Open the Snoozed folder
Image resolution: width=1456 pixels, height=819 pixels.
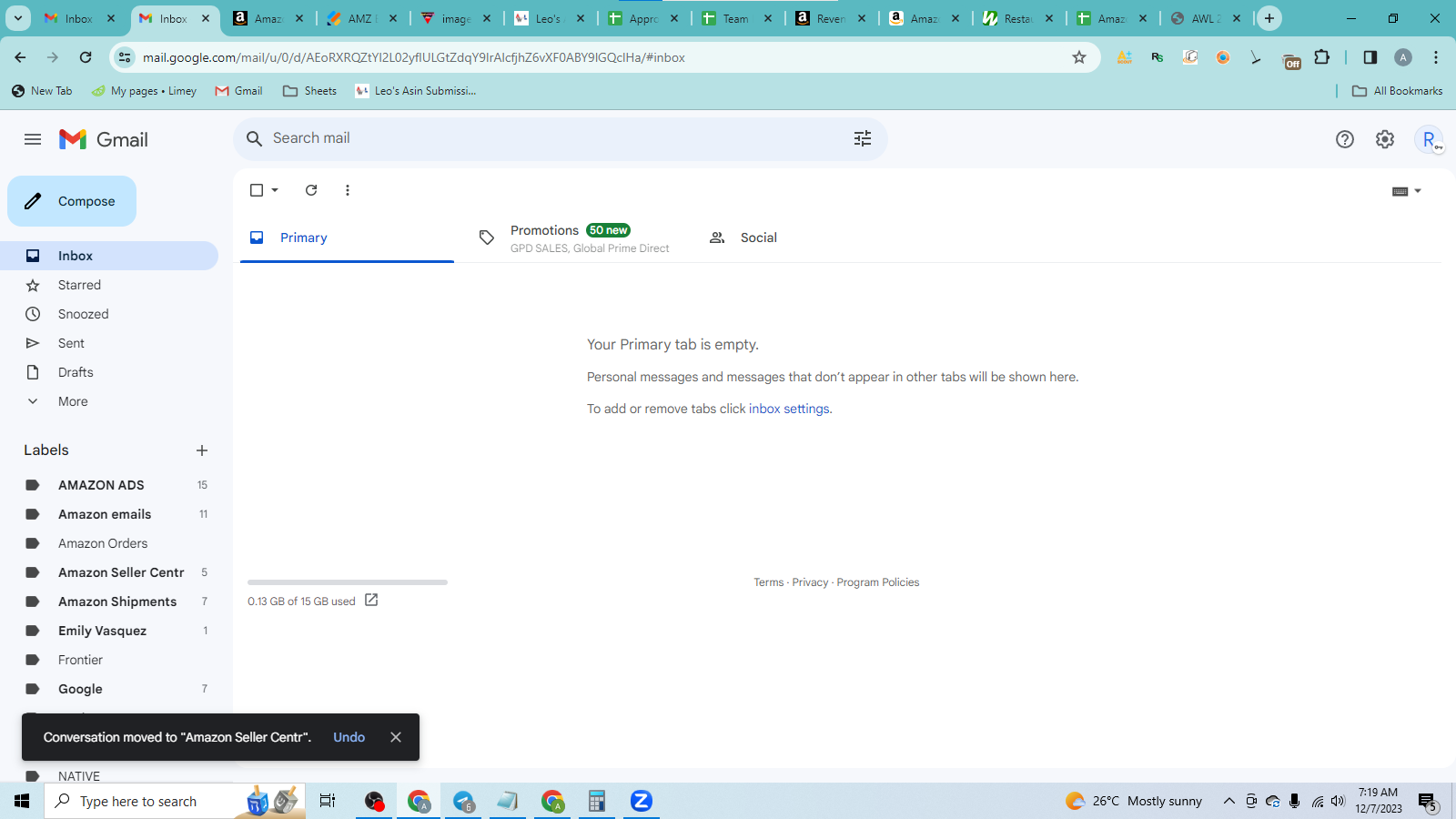click(109, 314)
